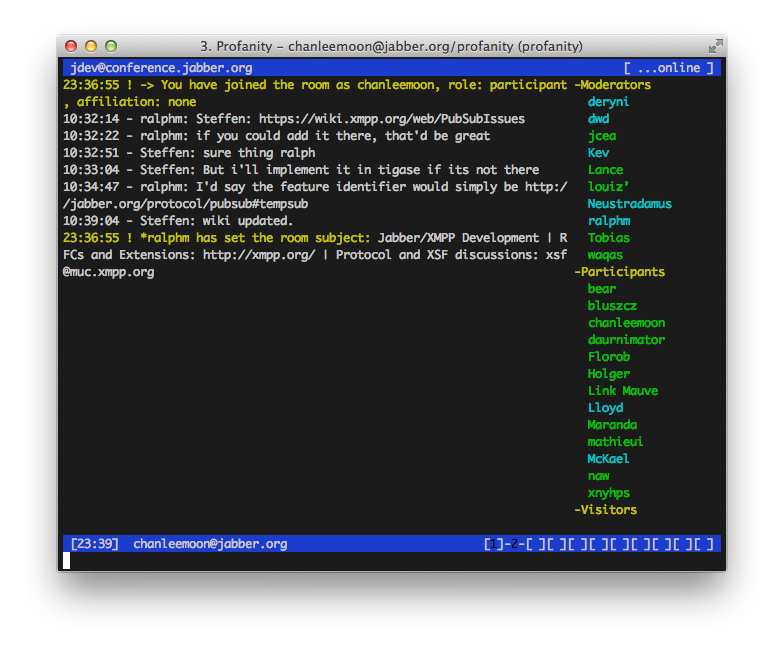The image size is (784, 651).
Task: Click the red close window button
Action: (71, 46)
